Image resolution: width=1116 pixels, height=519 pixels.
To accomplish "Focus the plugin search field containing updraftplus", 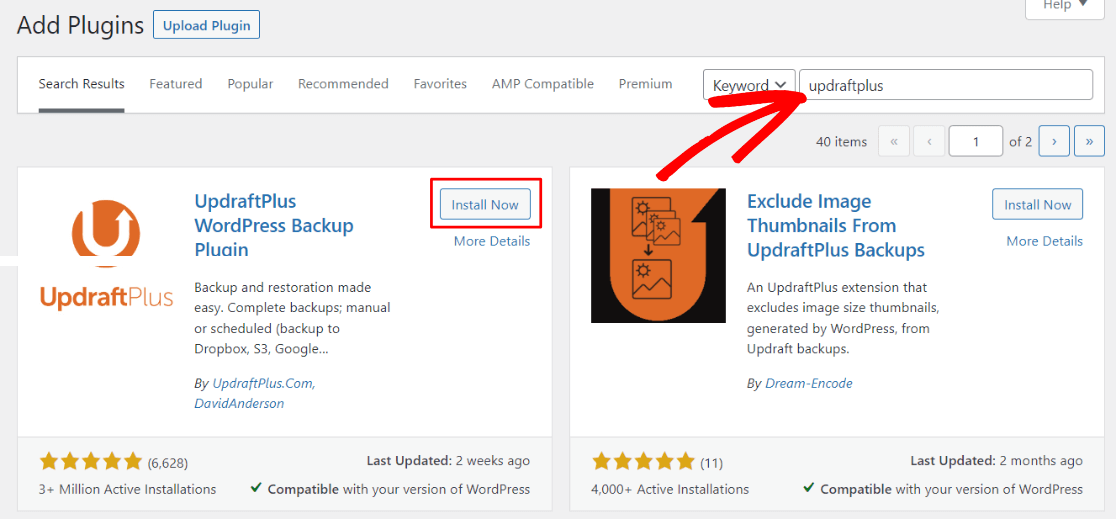I will click(x=946, y=85).
